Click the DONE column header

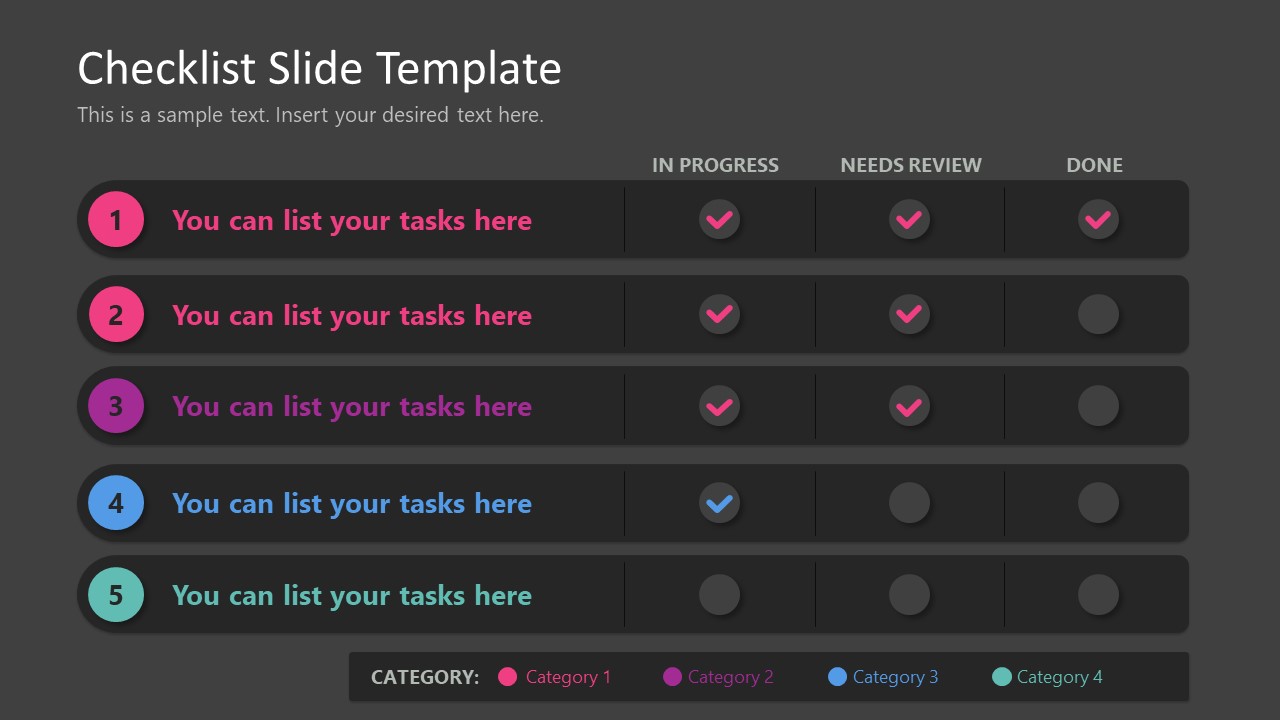click(1094, 165)
